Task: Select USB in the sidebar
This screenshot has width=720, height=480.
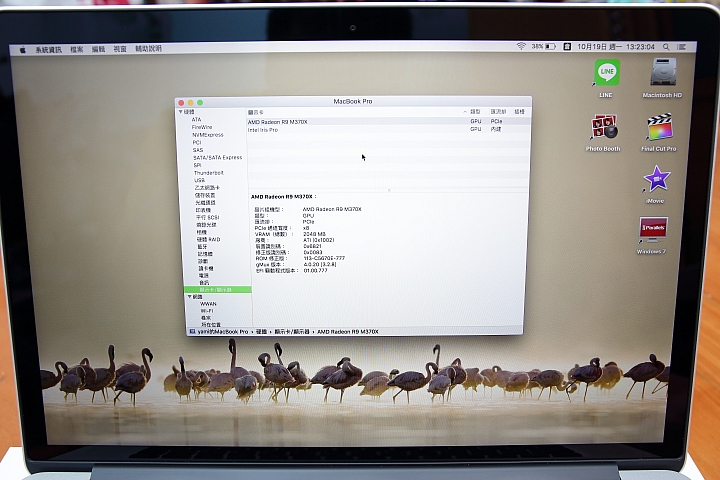Action: pos(199,181)
